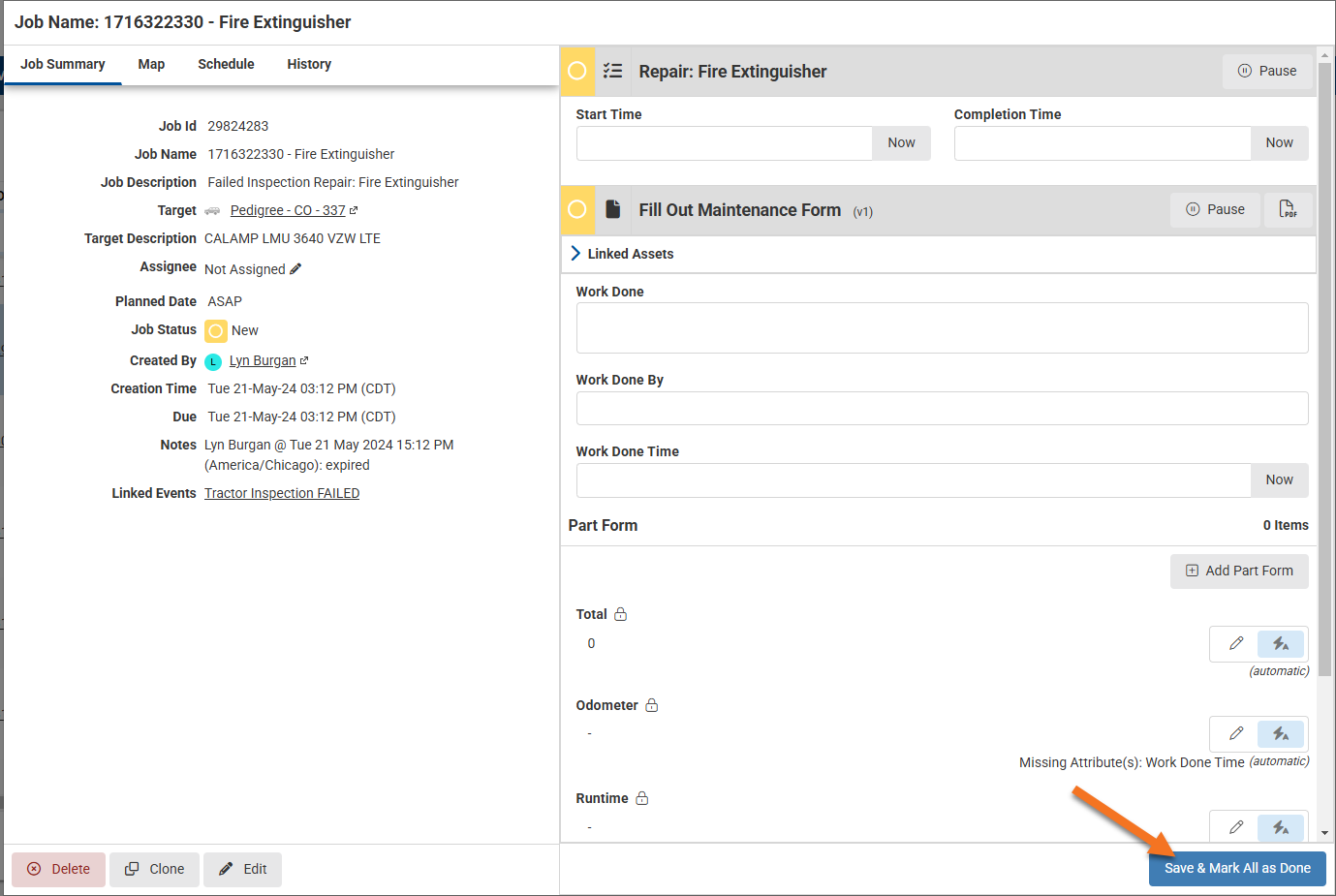Open the Pedigree - CO - 337 target link
Screen dimensions: 1336x896
pos(288,210)
